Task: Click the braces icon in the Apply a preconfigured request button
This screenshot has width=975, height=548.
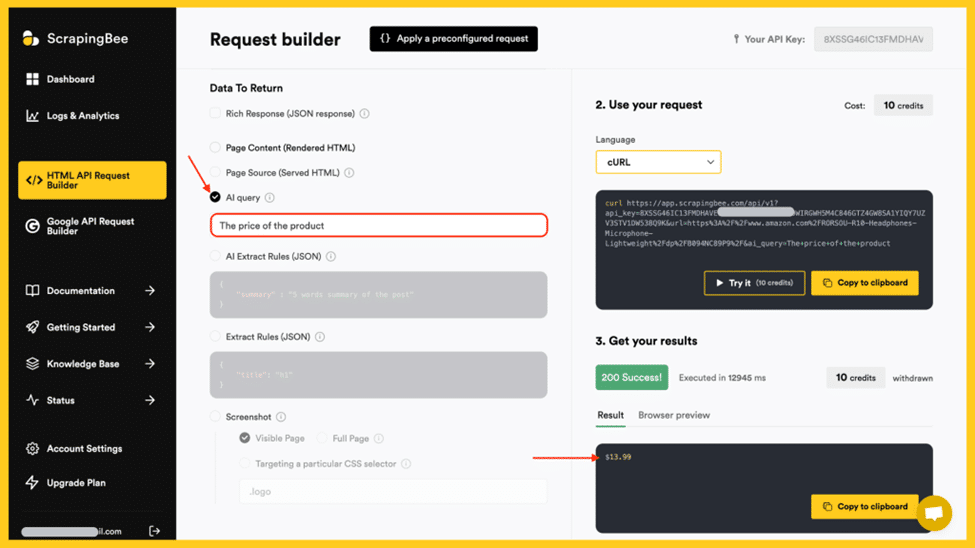Action: point(385,39)
